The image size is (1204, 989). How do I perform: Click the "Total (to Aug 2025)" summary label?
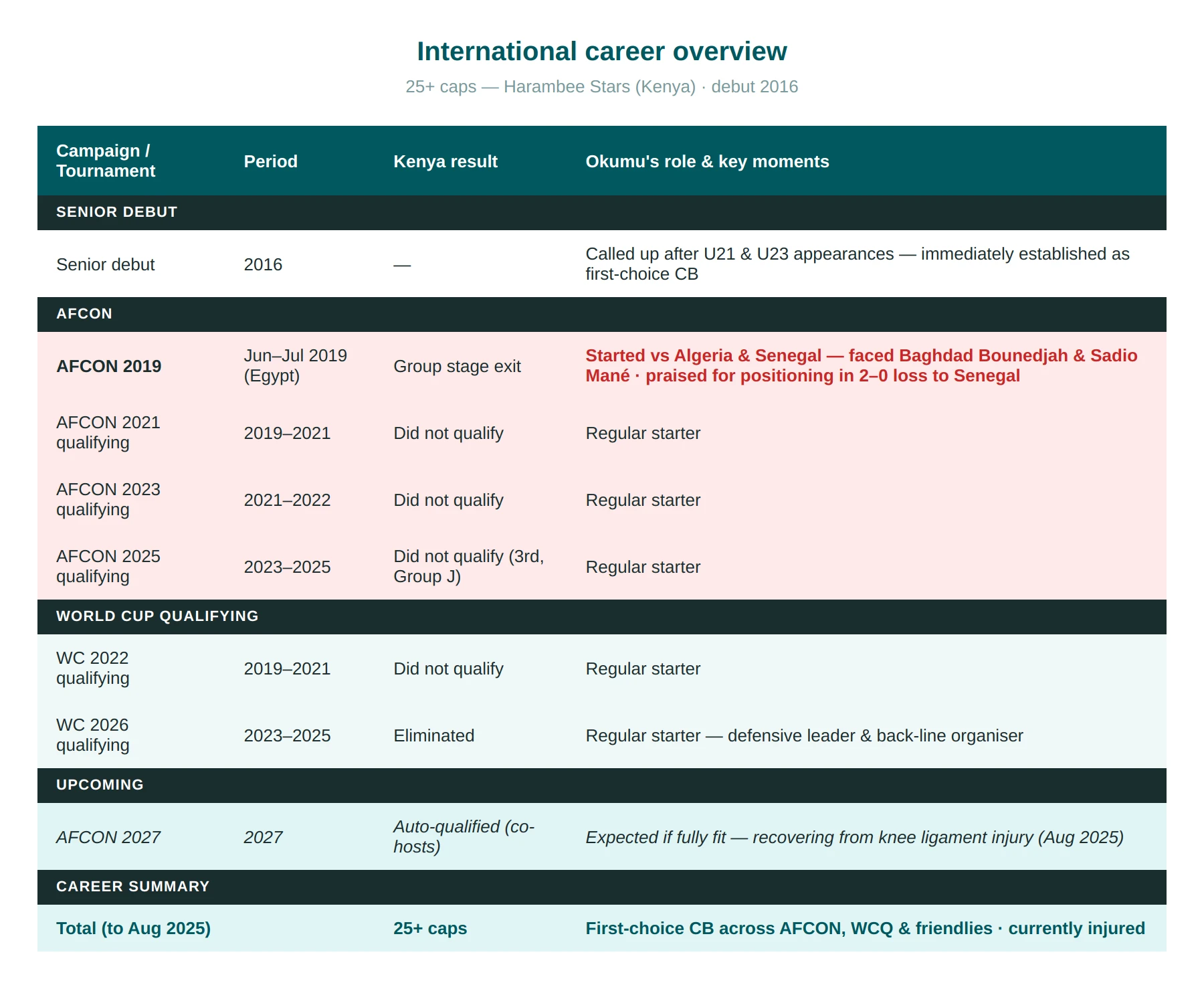click(133, 928)
